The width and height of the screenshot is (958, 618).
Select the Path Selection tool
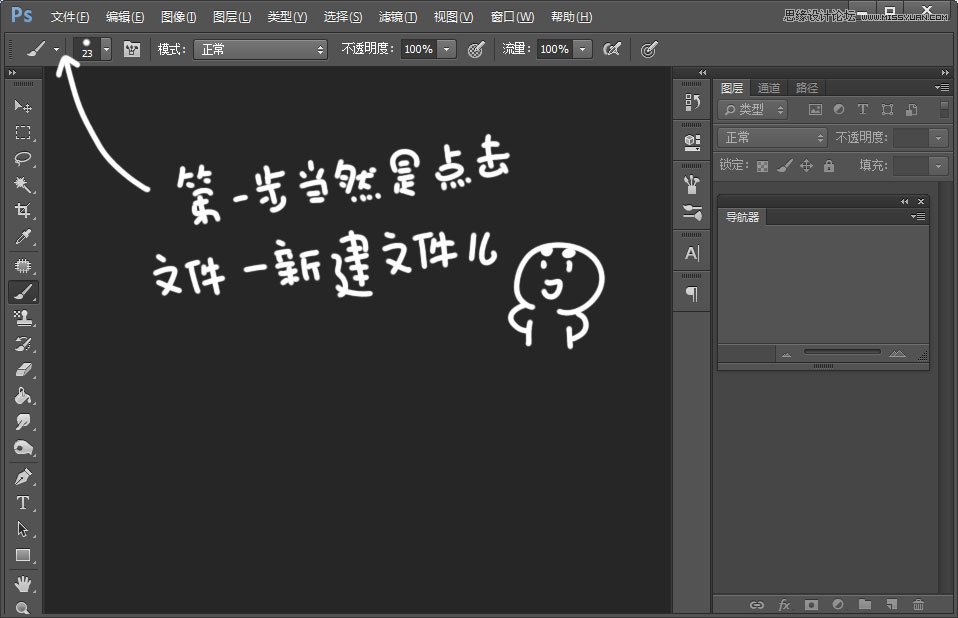[23, 529]
